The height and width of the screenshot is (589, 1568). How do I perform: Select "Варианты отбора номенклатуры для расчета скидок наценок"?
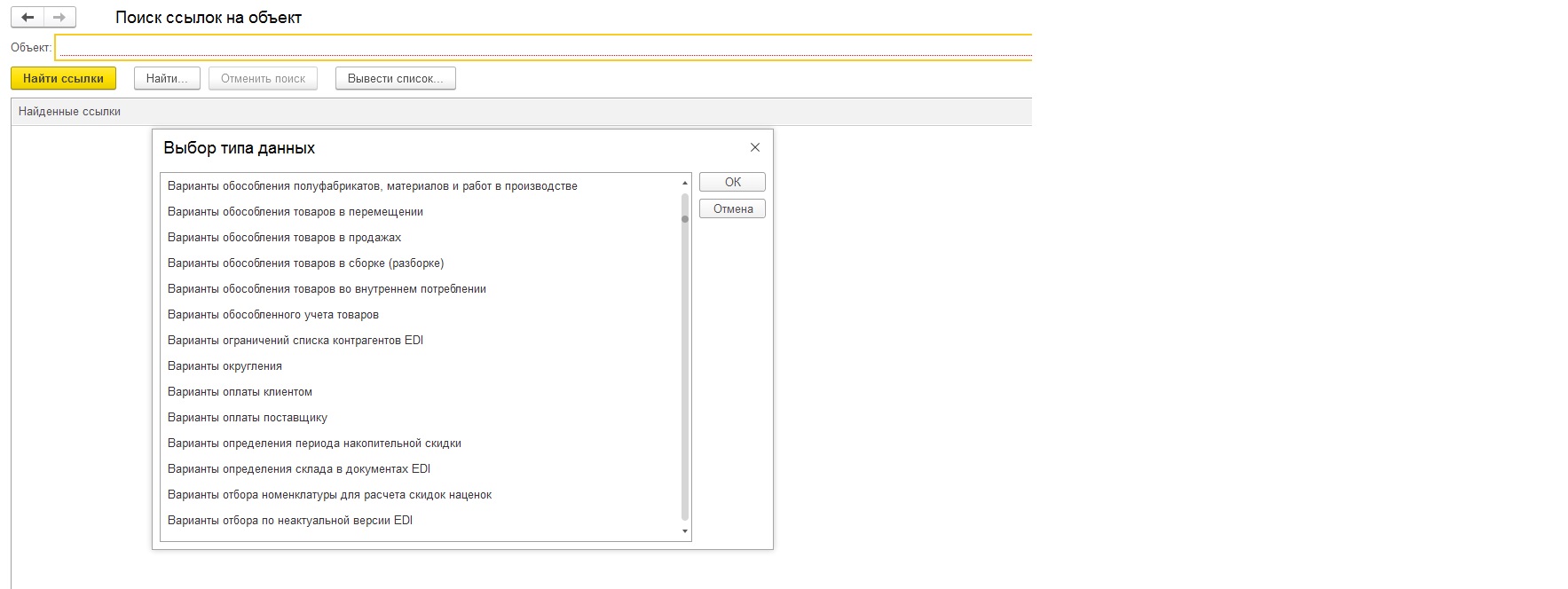[x=421, y=494]
